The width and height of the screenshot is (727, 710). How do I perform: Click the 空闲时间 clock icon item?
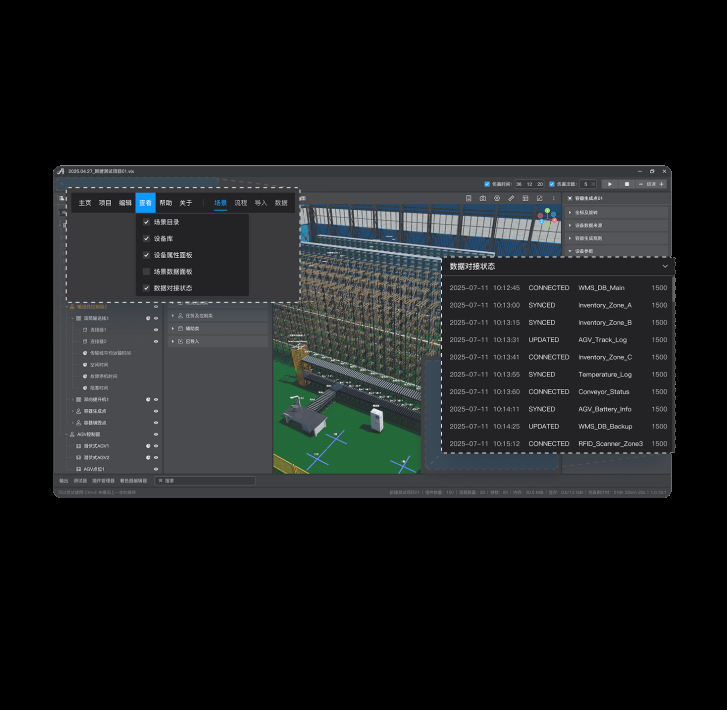point(85,365)
